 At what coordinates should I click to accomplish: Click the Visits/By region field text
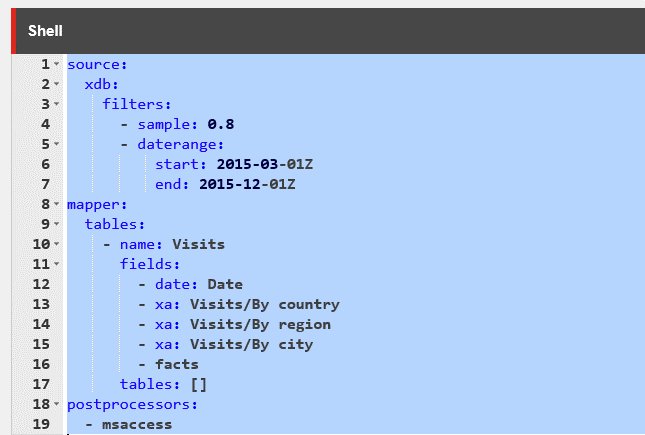tap(260, 324)
